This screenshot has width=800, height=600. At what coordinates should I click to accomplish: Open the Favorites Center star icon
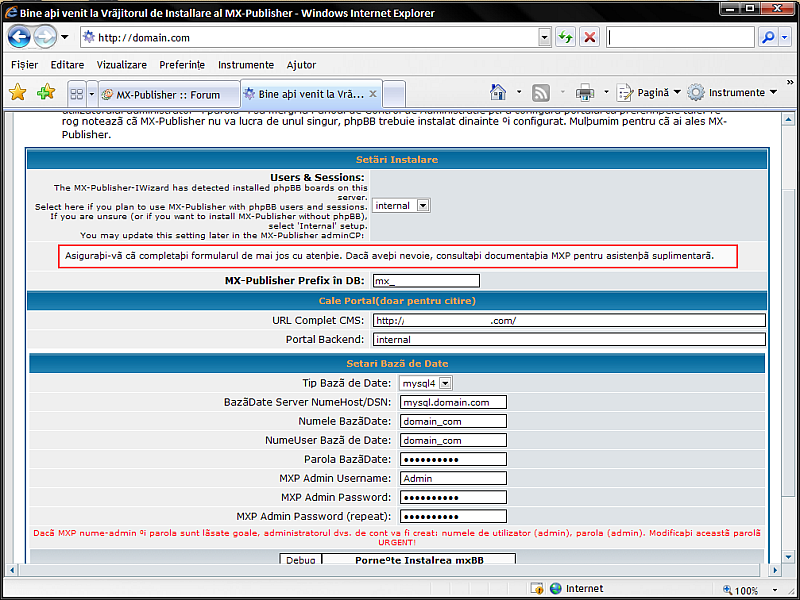point(18,93)
